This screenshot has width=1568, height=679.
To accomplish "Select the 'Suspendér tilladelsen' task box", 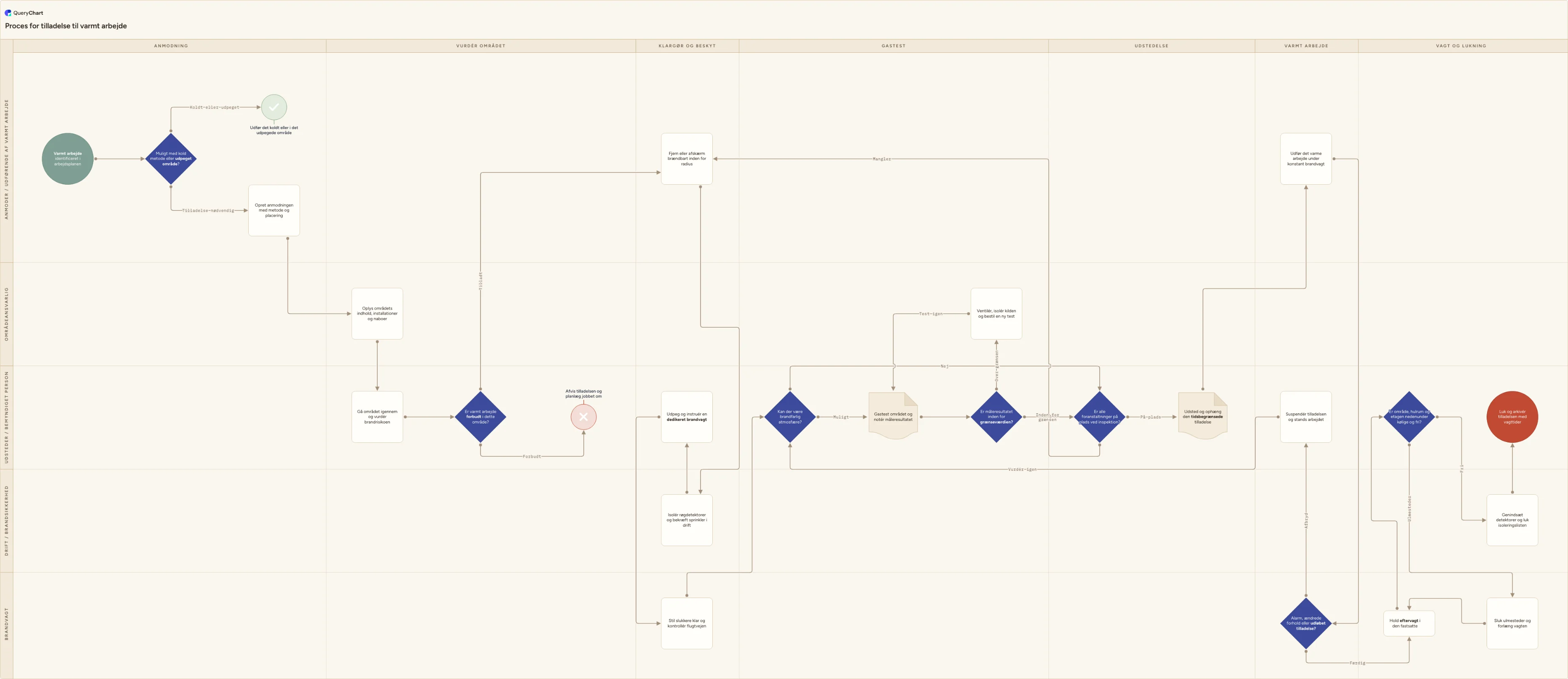I will 1306,417.
